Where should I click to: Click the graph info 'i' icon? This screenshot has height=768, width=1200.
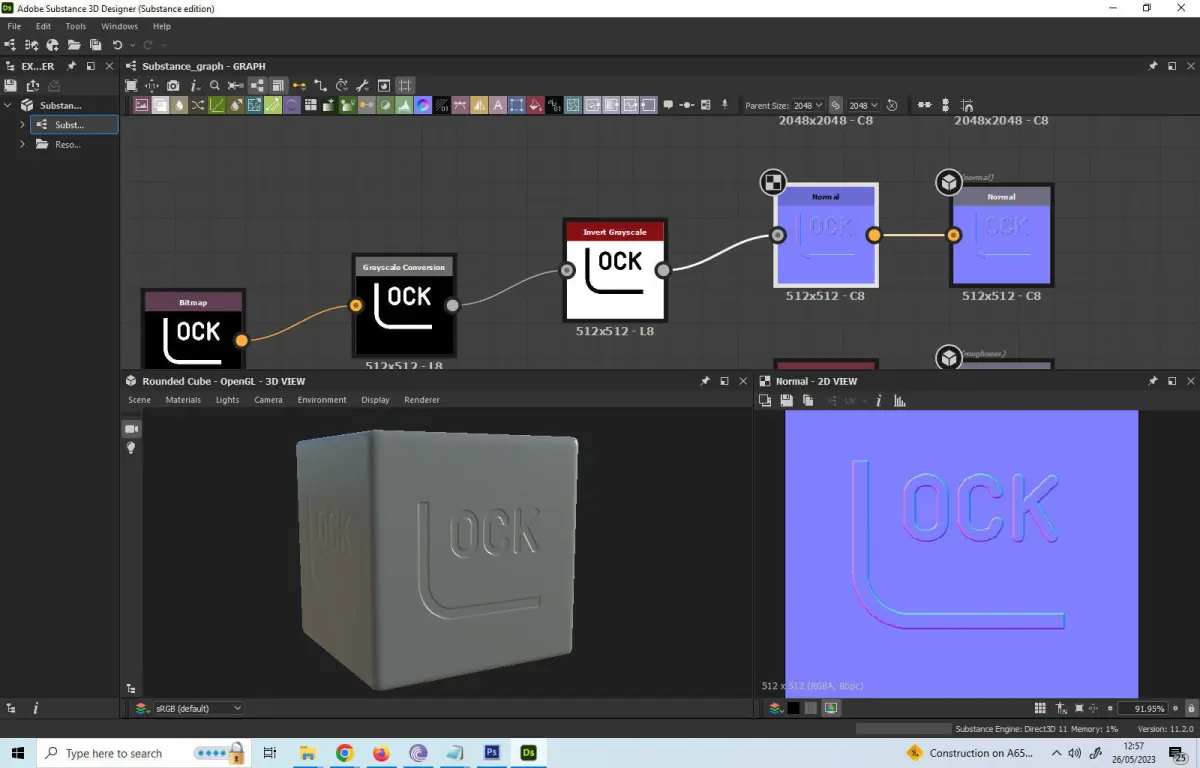194,85
